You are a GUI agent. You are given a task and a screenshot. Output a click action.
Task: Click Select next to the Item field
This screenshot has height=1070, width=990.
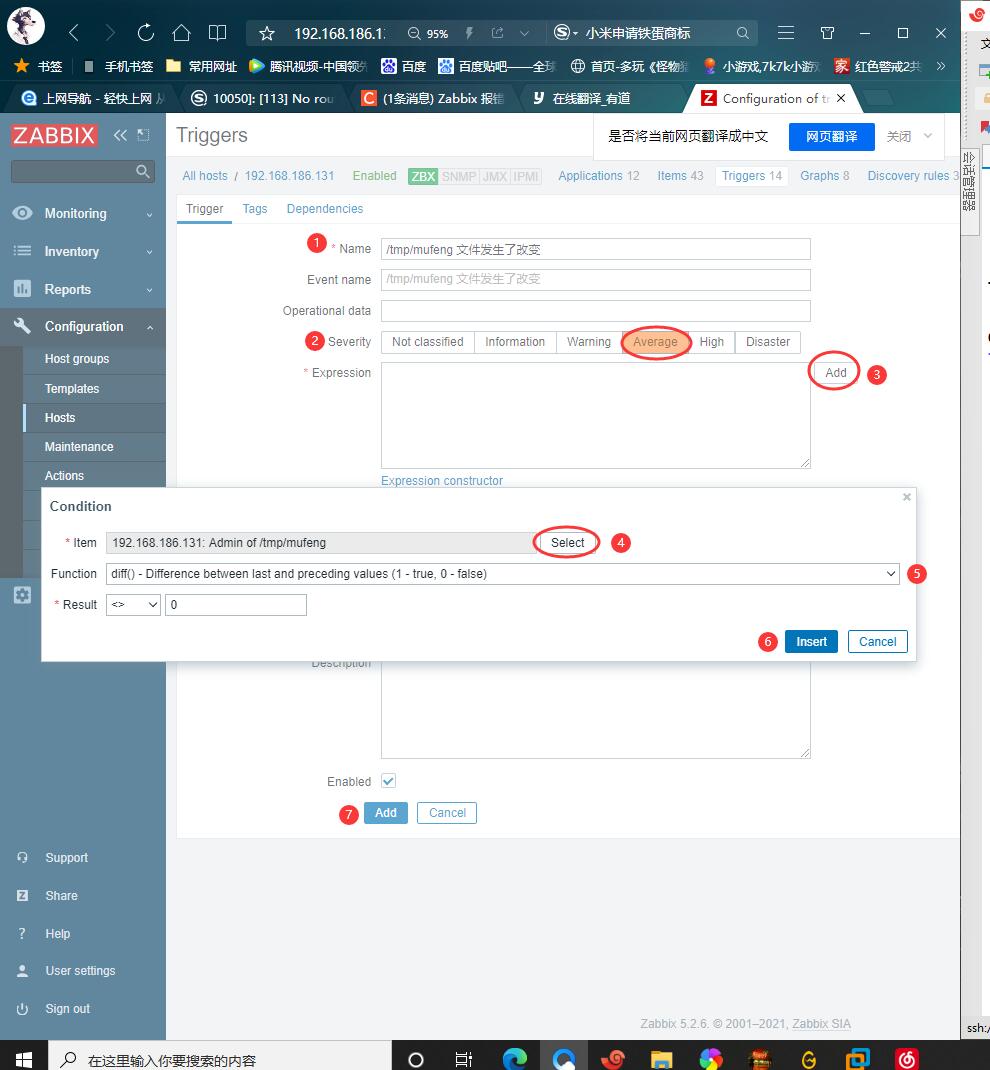(567, 543)
